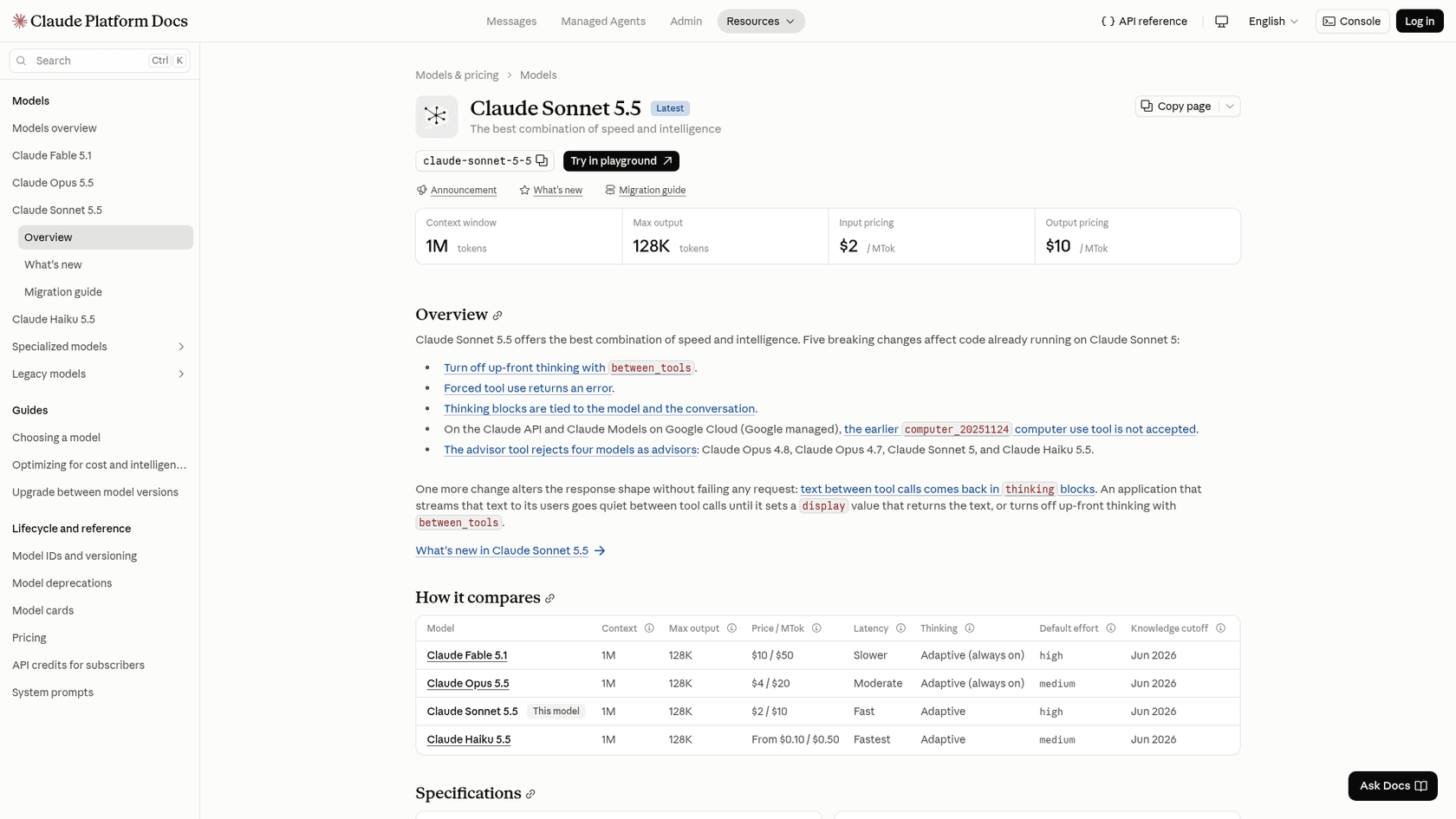Screen dimensions: 1456x819
Task: Show info for the Thinking column
Action: [970, 628]
